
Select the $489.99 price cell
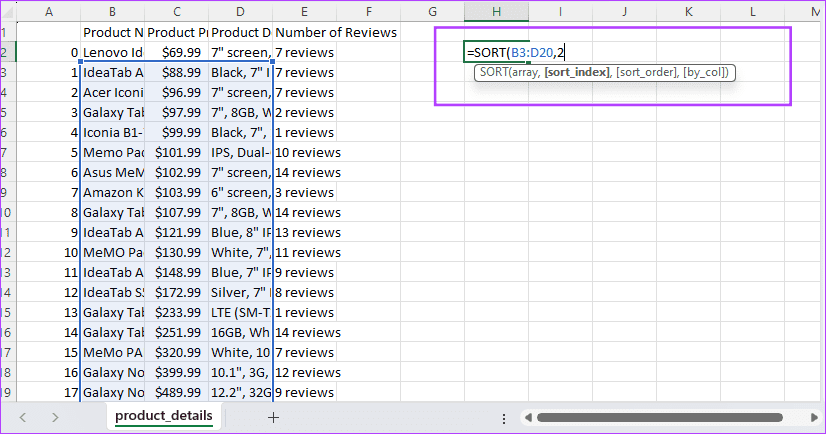pos(177,392)
